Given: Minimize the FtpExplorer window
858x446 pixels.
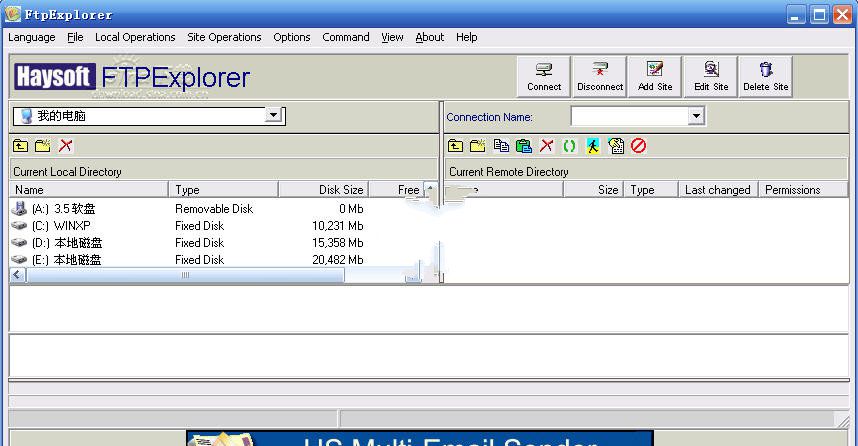Looking at the screenshot, I should pyautogui.click(x=796, y=14).
